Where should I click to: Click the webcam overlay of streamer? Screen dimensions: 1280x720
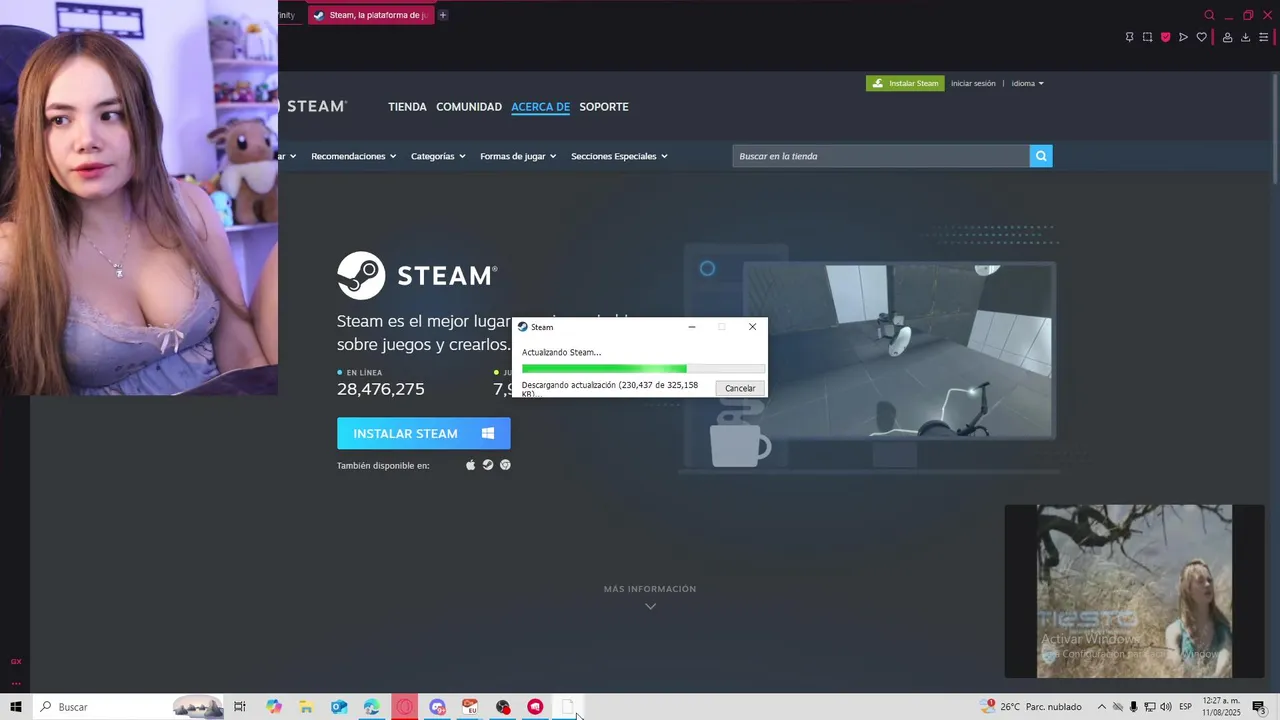(x=139, y=197)
